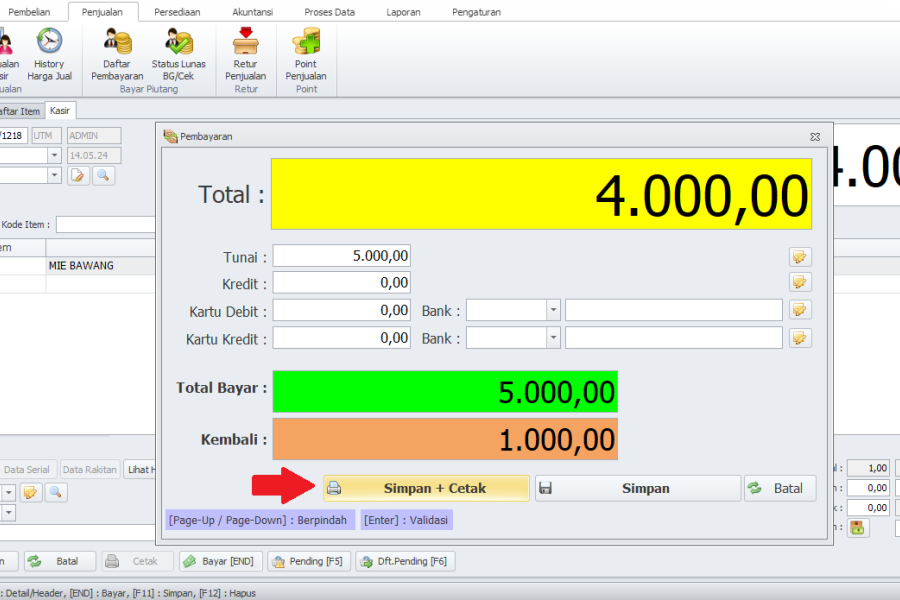Switch to Akuntansi ribbon tab
Viewport: 900px width, 600px height.
pyautogui.click(x=253, y=12)
